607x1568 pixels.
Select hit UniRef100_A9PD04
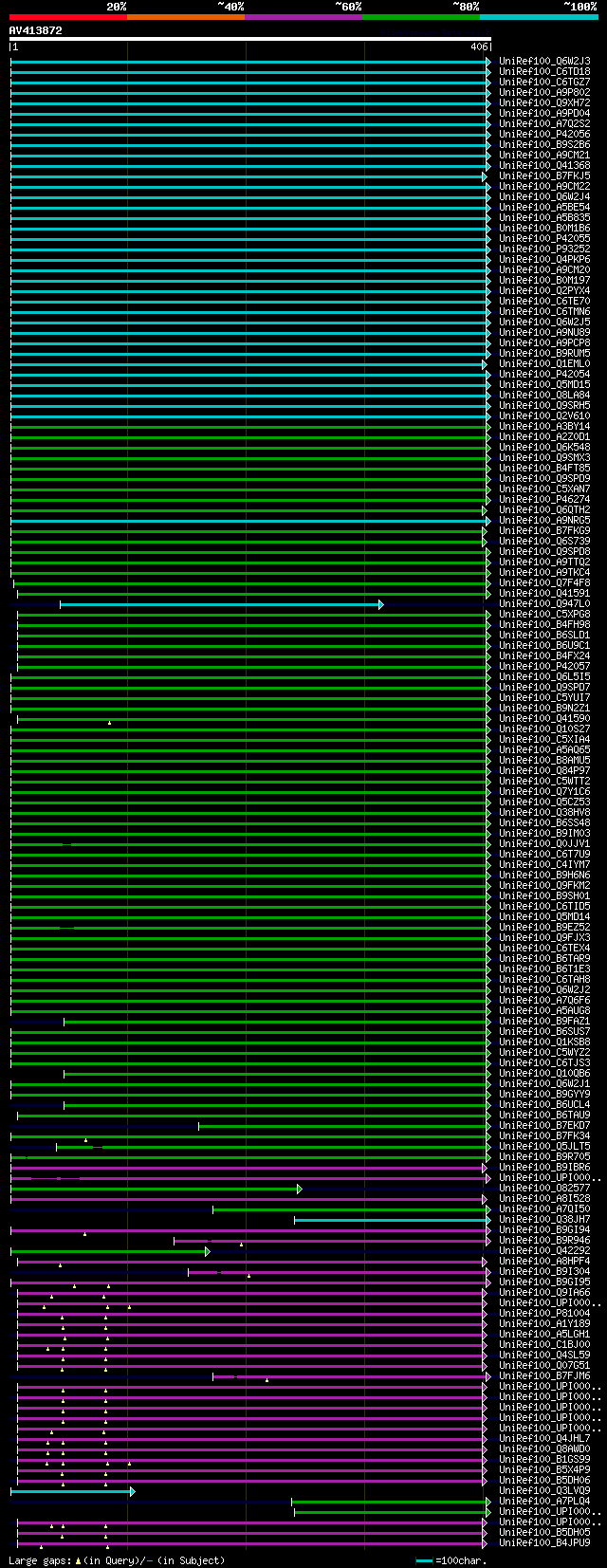coord(544,113)
